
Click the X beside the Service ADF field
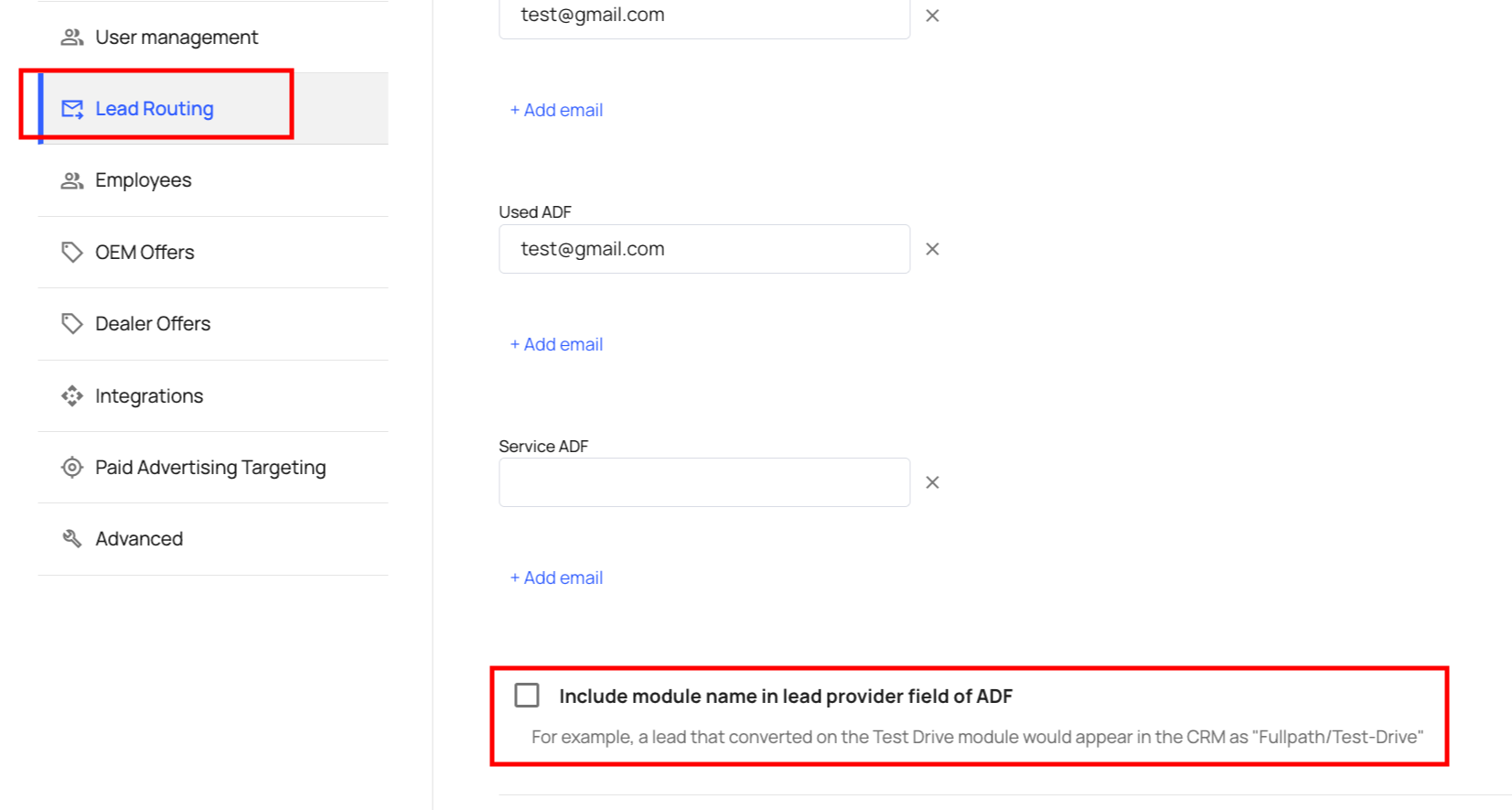[x=932, y=482]
